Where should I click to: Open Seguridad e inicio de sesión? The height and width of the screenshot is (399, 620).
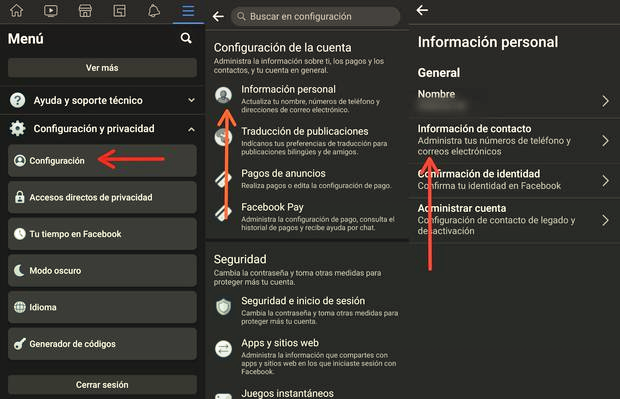[307, 310]
